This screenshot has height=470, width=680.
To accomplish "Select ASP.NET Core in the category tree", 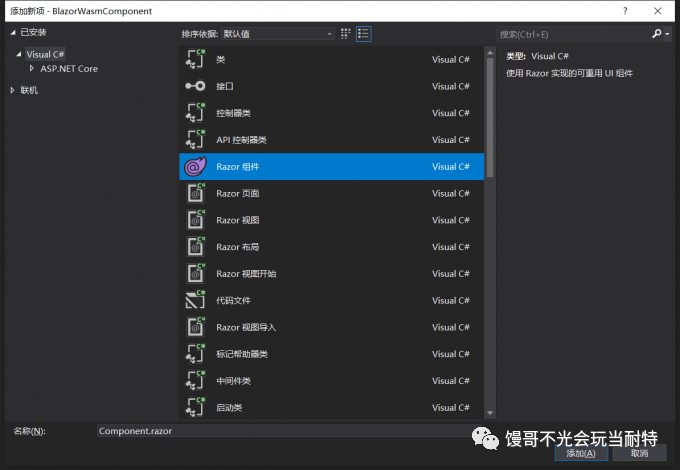I will click(69, 69).
